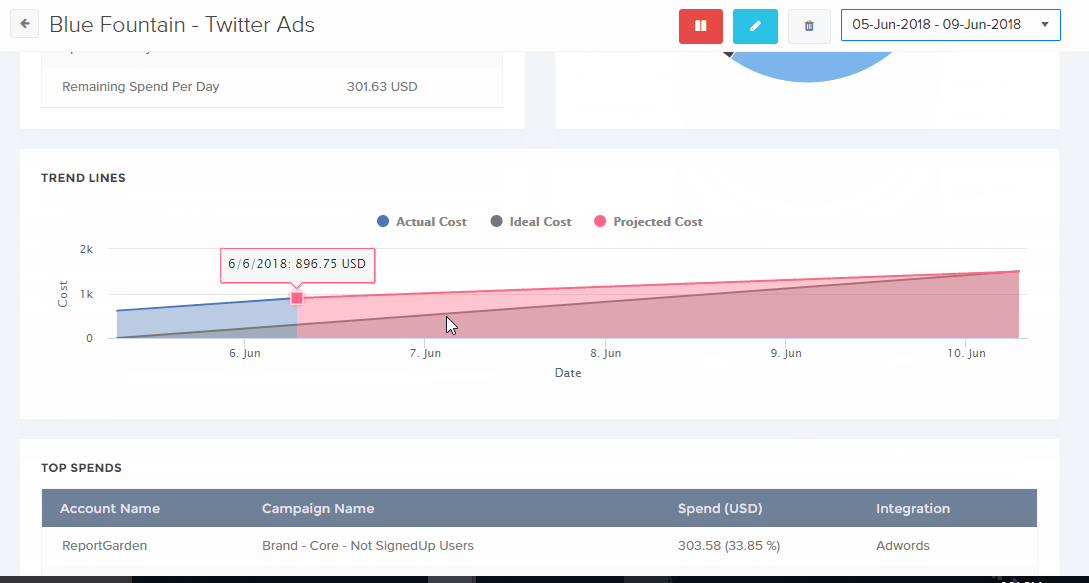Click the blue pie chart segment
Image resolution: width=1089 pixels, height=583 pixels.
(808, 67)
